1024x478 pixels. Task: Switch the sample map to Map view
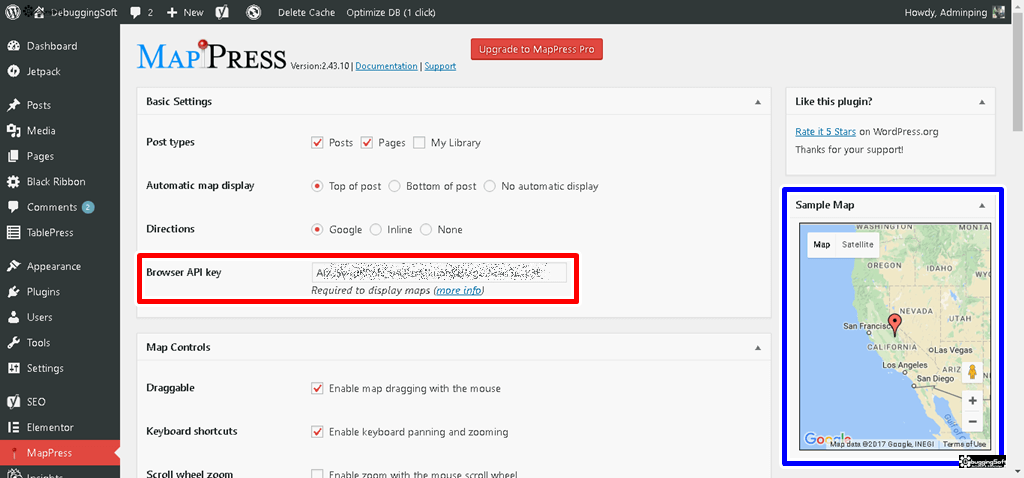tap(822, 245)
